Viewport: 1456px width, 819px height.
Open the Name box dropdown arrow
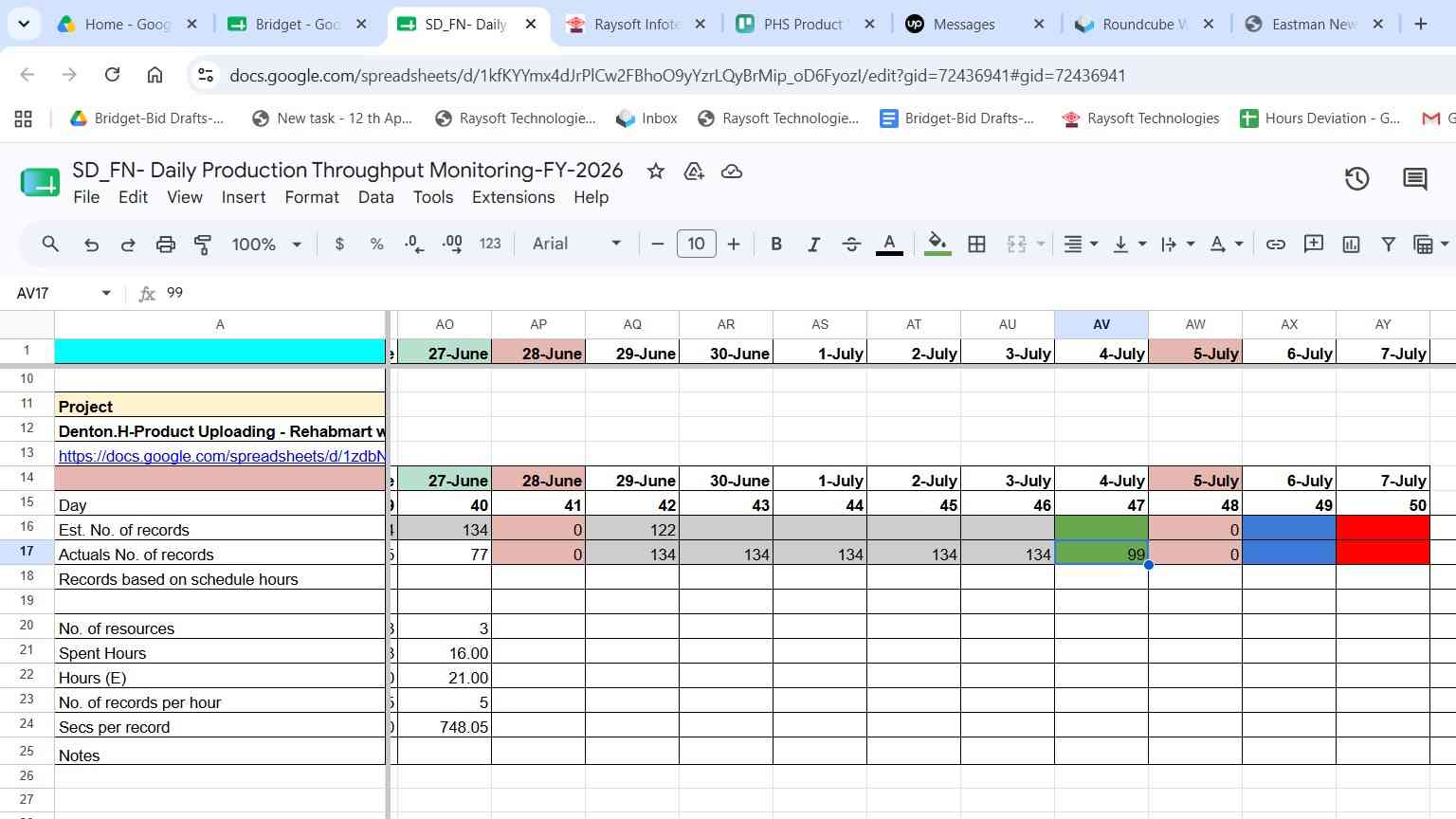(x=106, y=293)
